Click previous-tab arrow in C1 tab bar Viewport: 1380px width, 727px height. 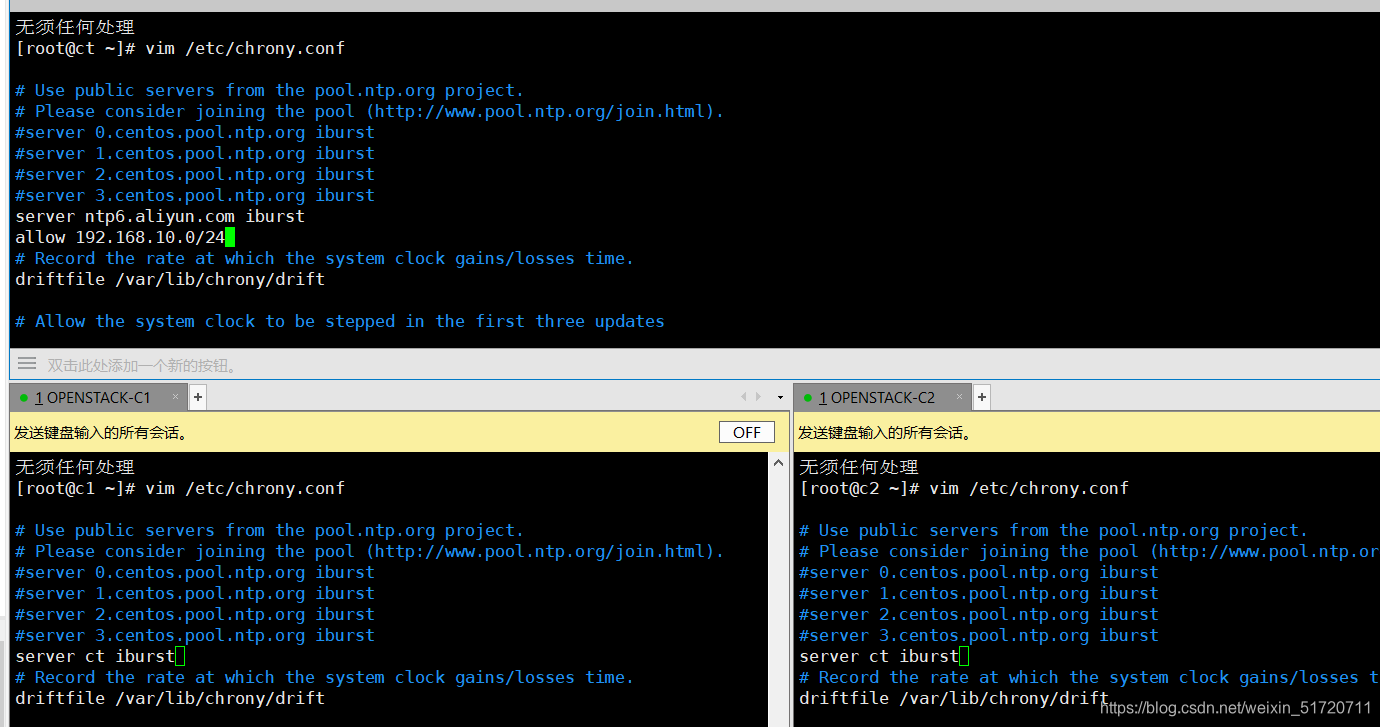743,397
